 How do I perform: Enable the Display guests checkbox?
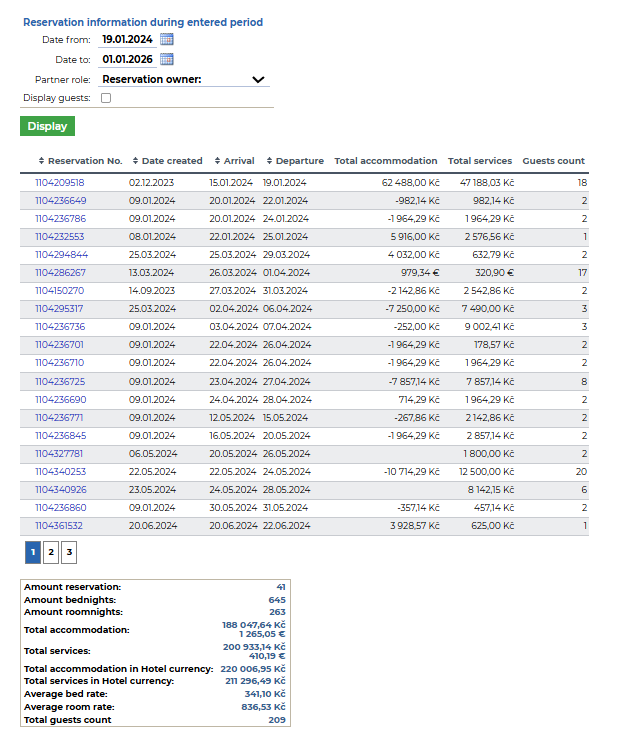(x=106, y=98)
